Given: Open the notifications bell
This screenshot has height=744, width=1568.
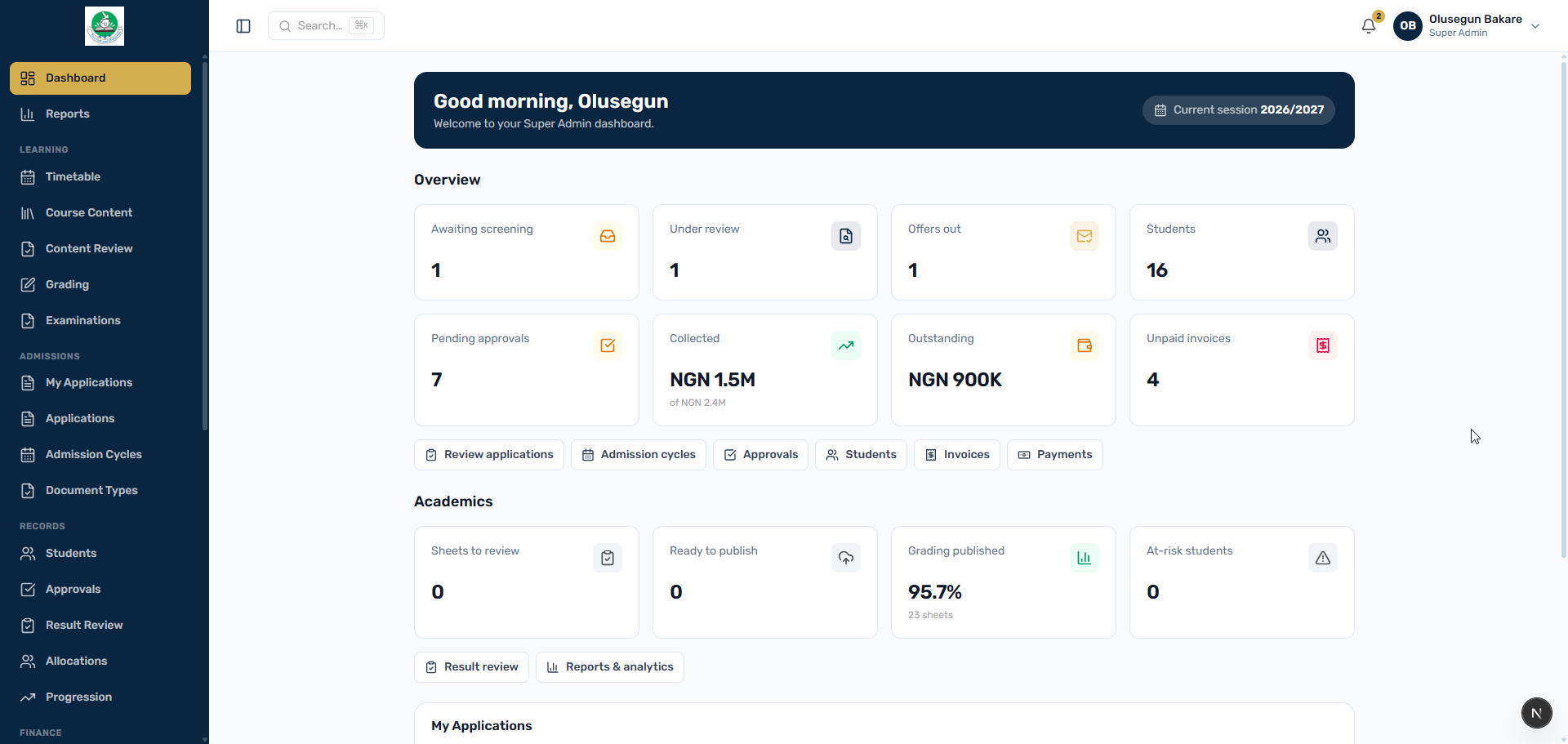Looking at the screenshot, I should tap(1369, 26).
